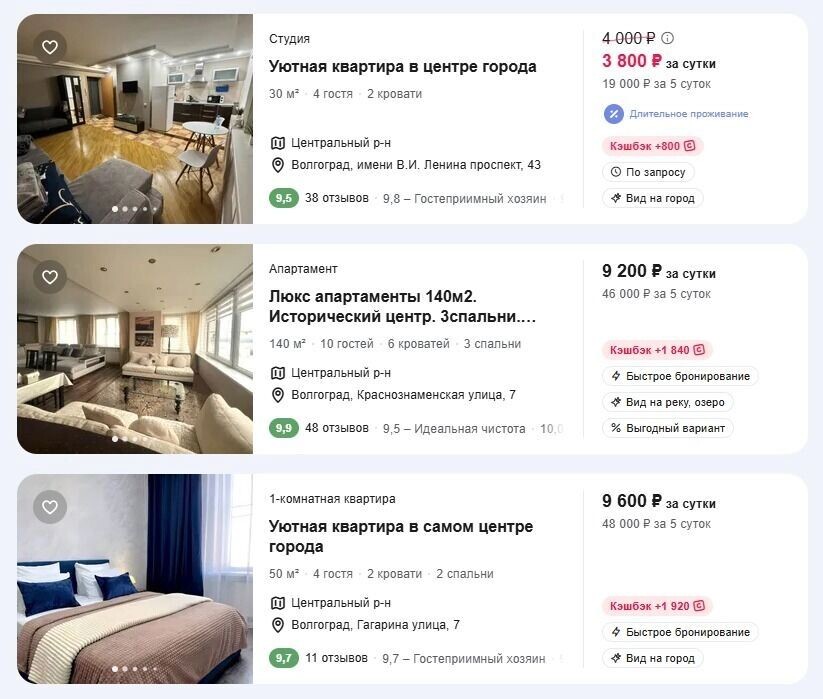Click the Вид на город tag on the third listing

coord(653,658)
